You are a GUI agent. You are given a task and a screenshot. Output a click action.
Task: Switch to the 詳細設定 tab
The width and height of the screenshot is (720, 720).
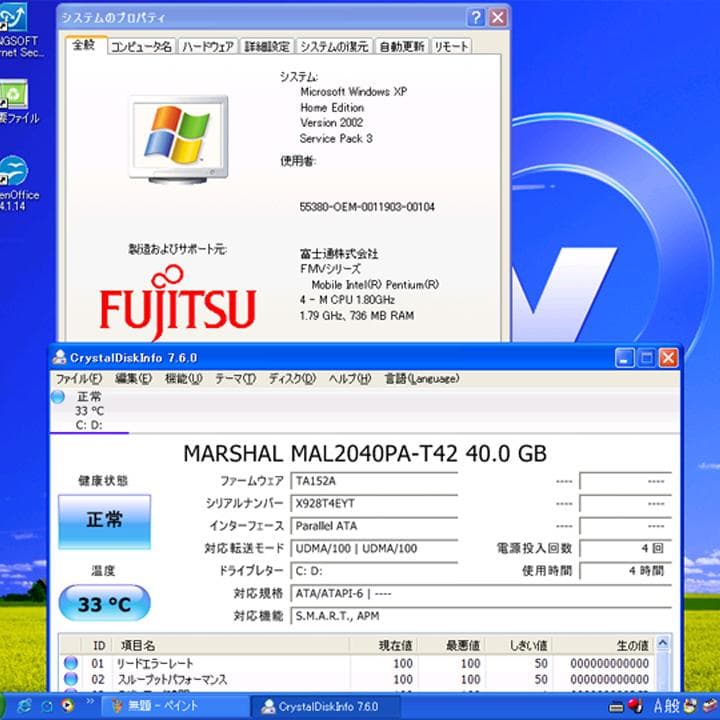coord(267,46)
